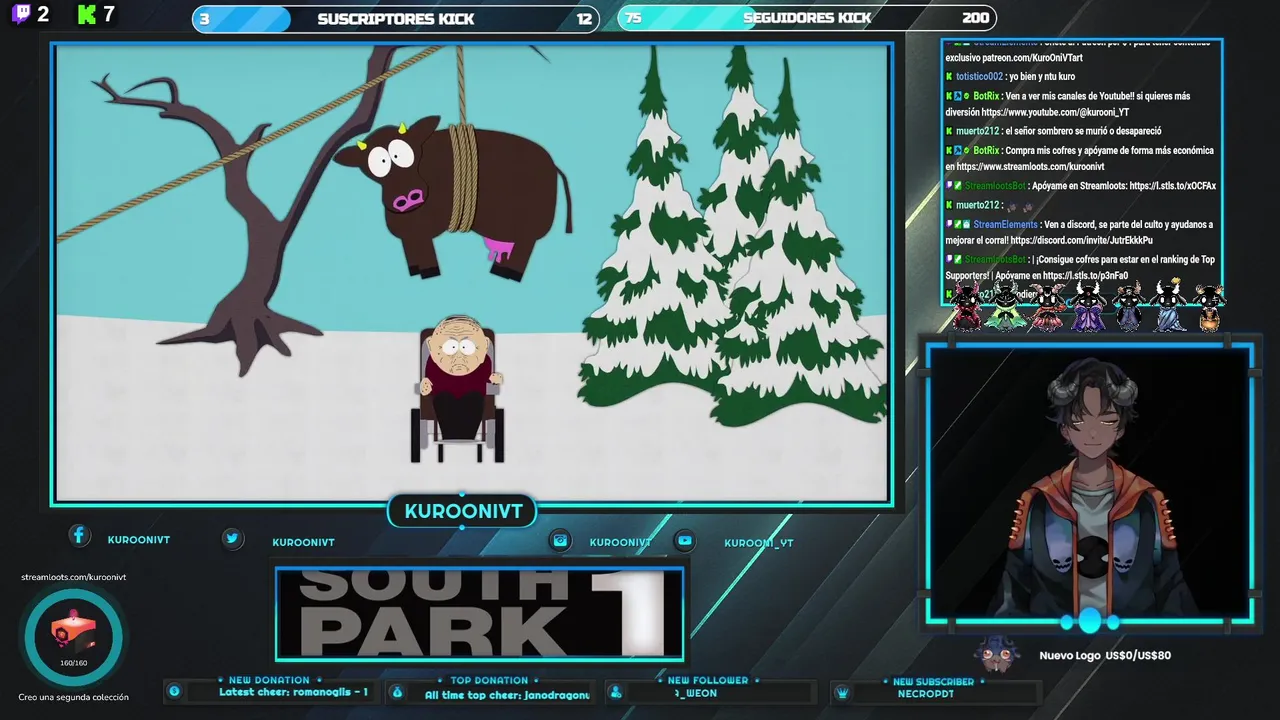Click username muerto212 on the sombrero message

(977, 131)
